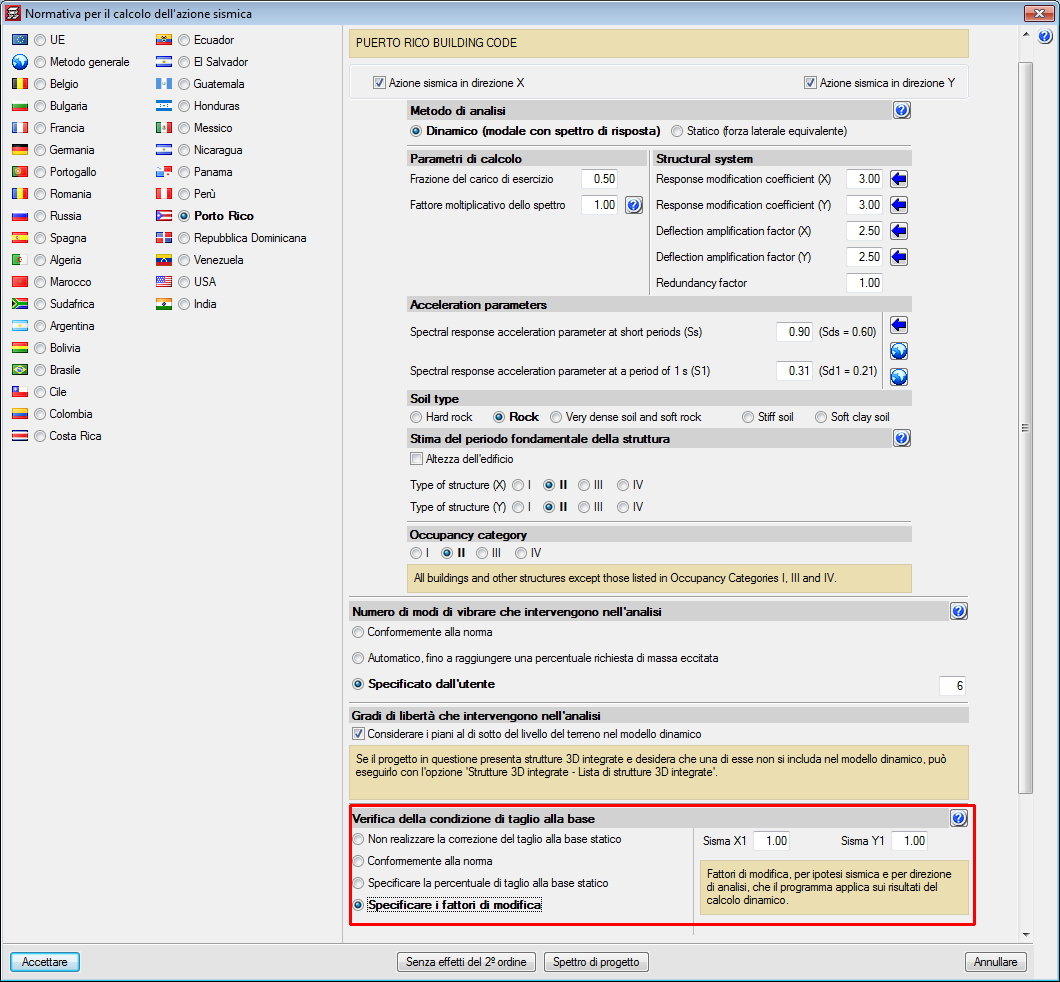
Task: Select Non realizzare la correzione del taglio
Action: point(358,839)
